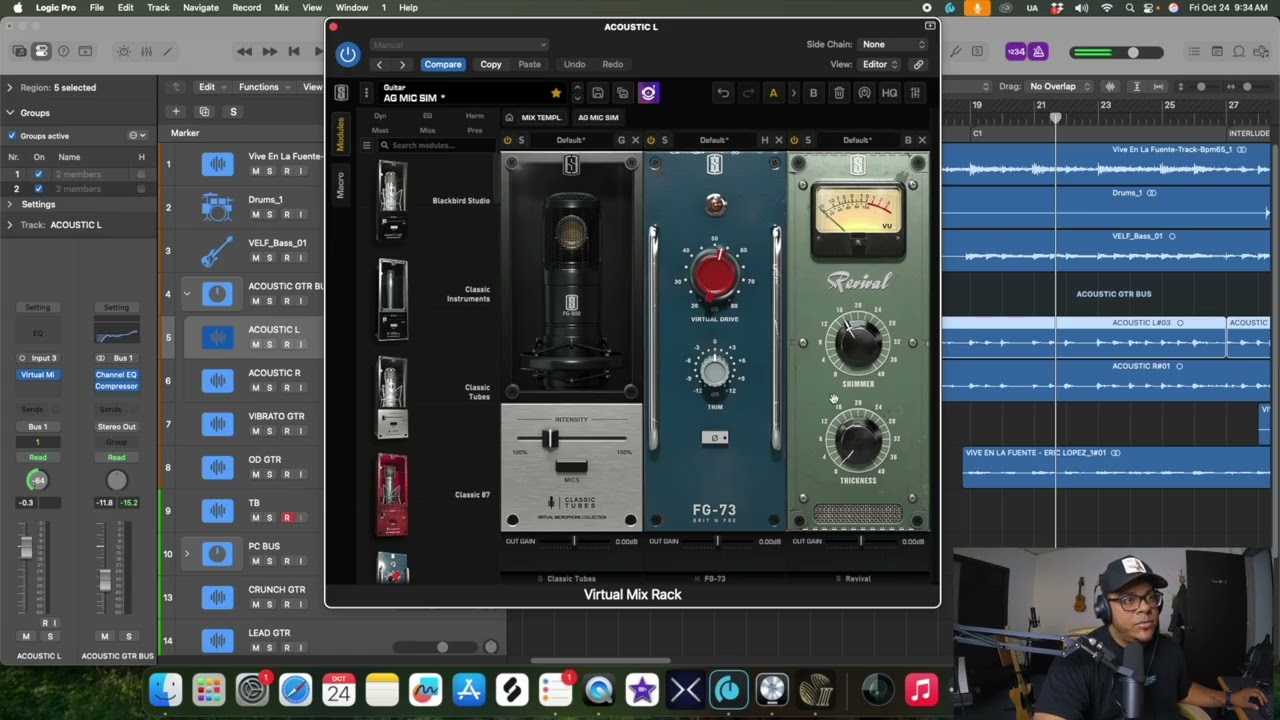Open the Slate Digital logo menu
1280x720 pixels.
pyautogui.click(x=341, y=93)
